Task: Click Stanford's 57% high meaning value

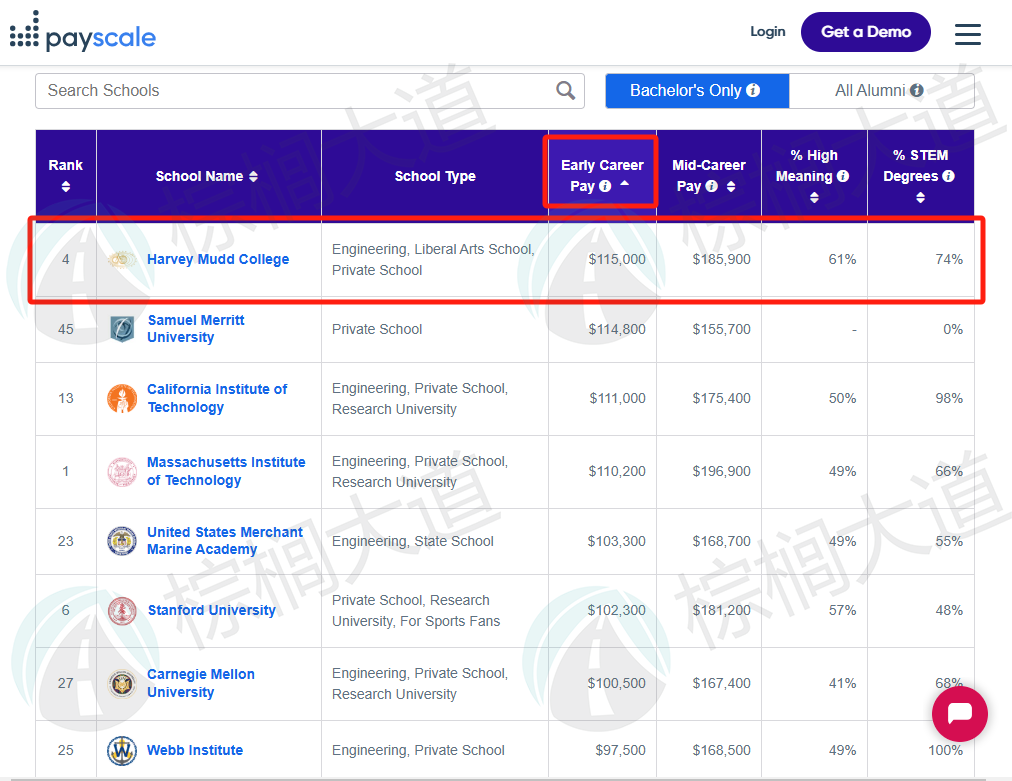Action: [x=843, y=611]
